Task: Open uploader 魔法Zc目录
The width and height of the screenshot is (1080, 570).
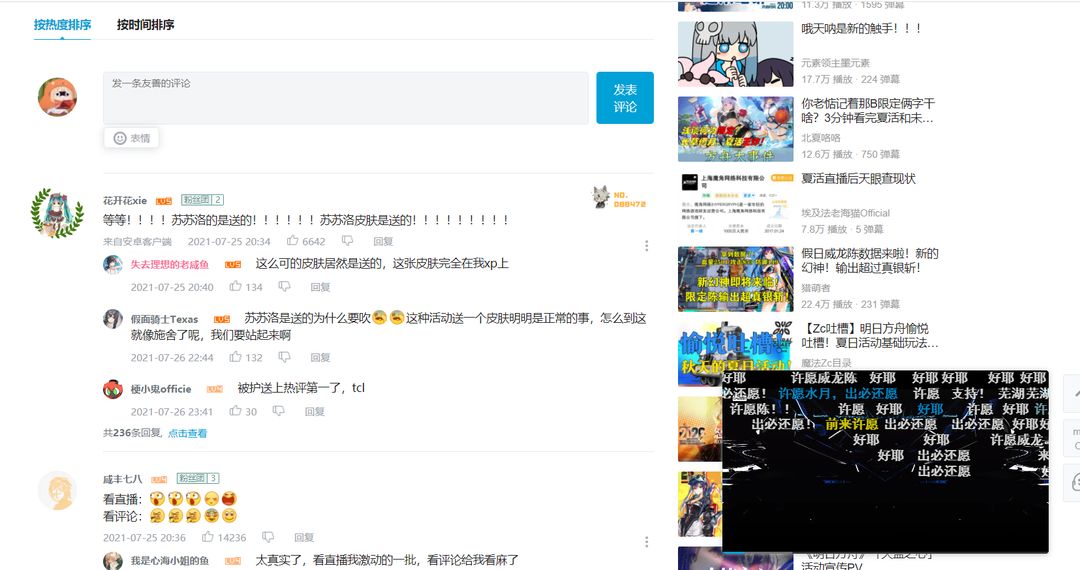Action: [826, 362]
